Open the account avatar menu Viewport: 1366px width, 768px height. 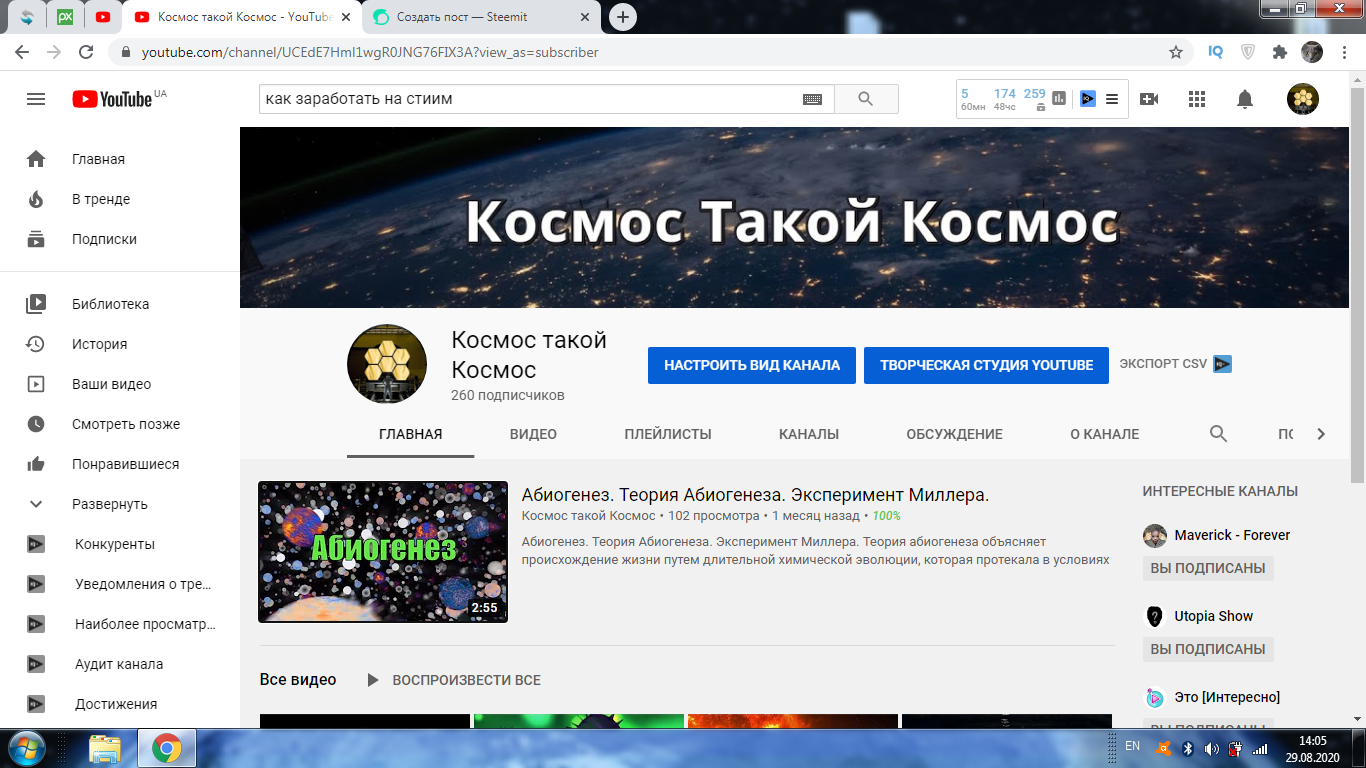tap(1302, 99)
